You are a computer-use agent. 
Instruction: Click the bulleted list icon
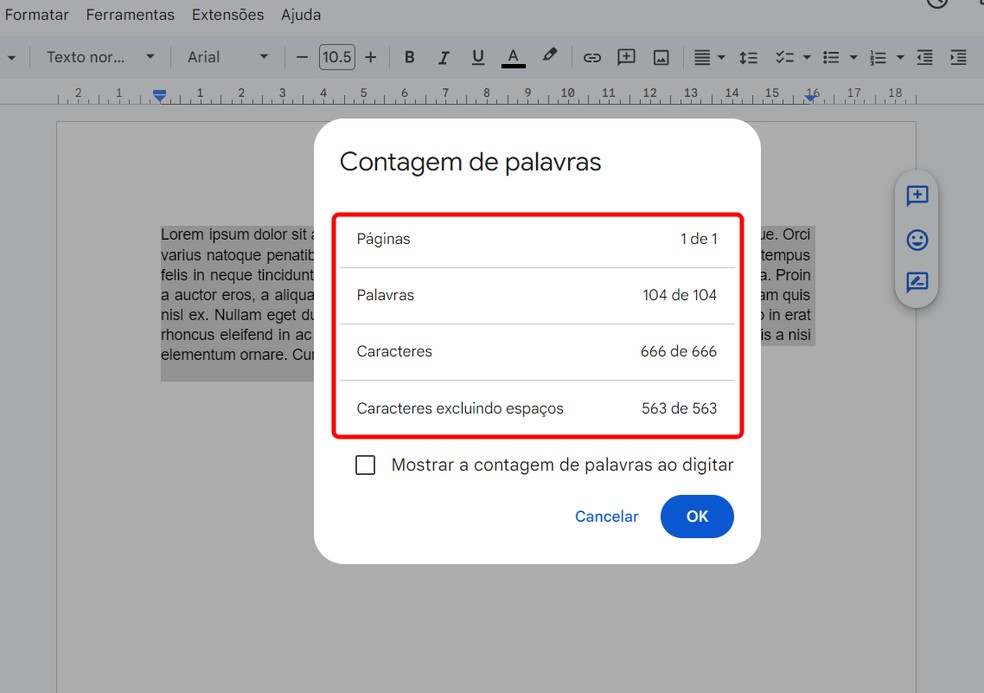pos(831,58)
